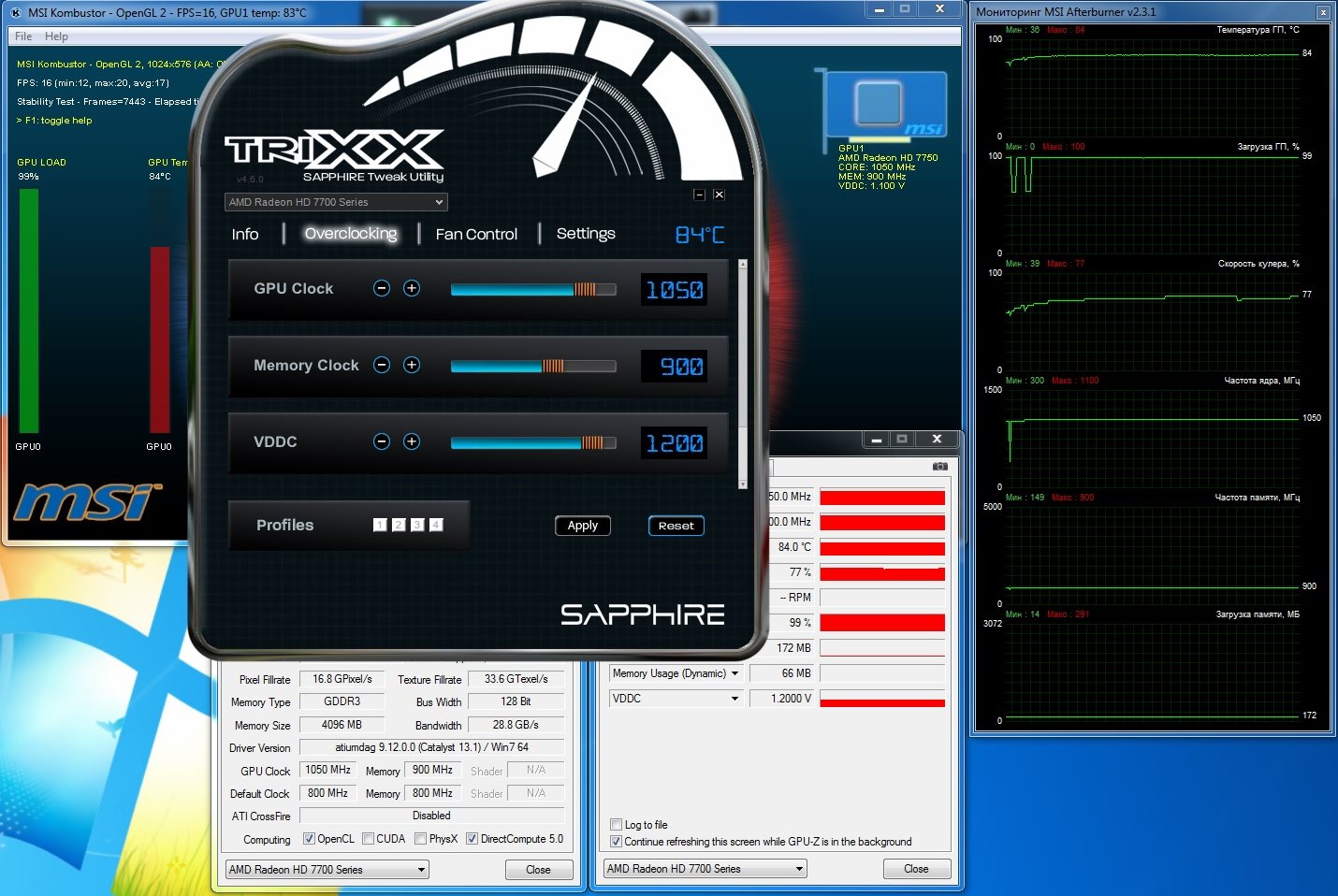The image size is (1338, 896).
Task: Click the VDDC 1200 value display
Action: [x=674, y=443]
